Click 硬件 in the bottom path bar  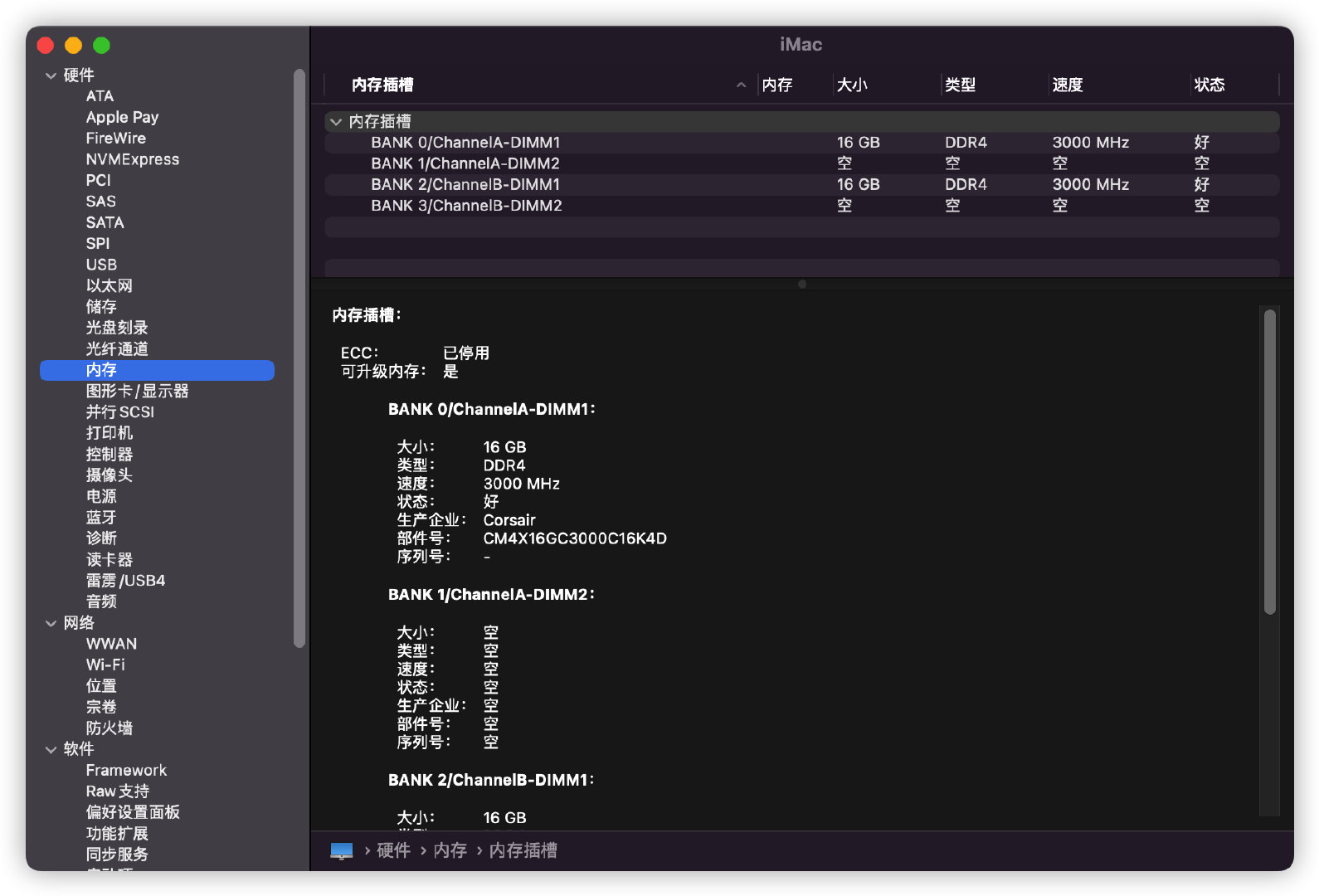click(393, 850)
